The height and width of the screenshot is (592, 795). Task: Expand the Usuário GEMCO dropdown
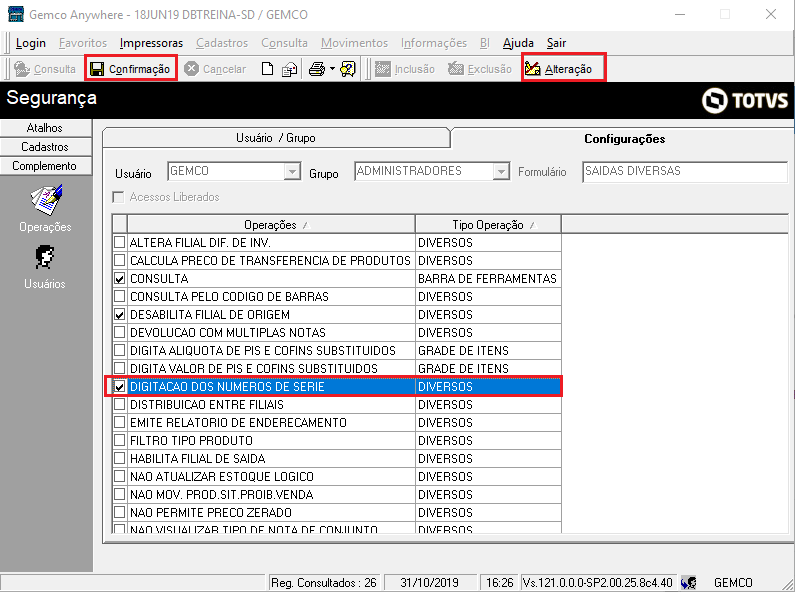[x=292, y=171]
